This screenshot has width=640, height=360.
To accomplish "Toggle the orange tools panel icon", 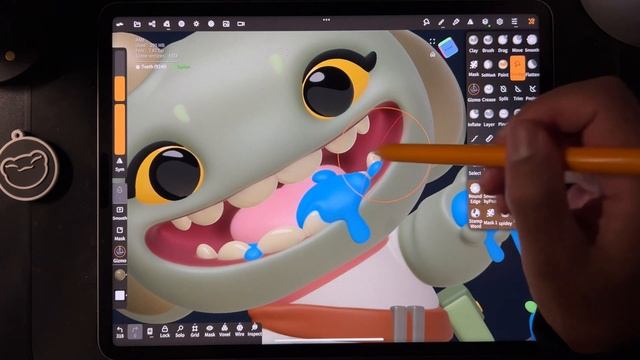I will click(531, 21).
